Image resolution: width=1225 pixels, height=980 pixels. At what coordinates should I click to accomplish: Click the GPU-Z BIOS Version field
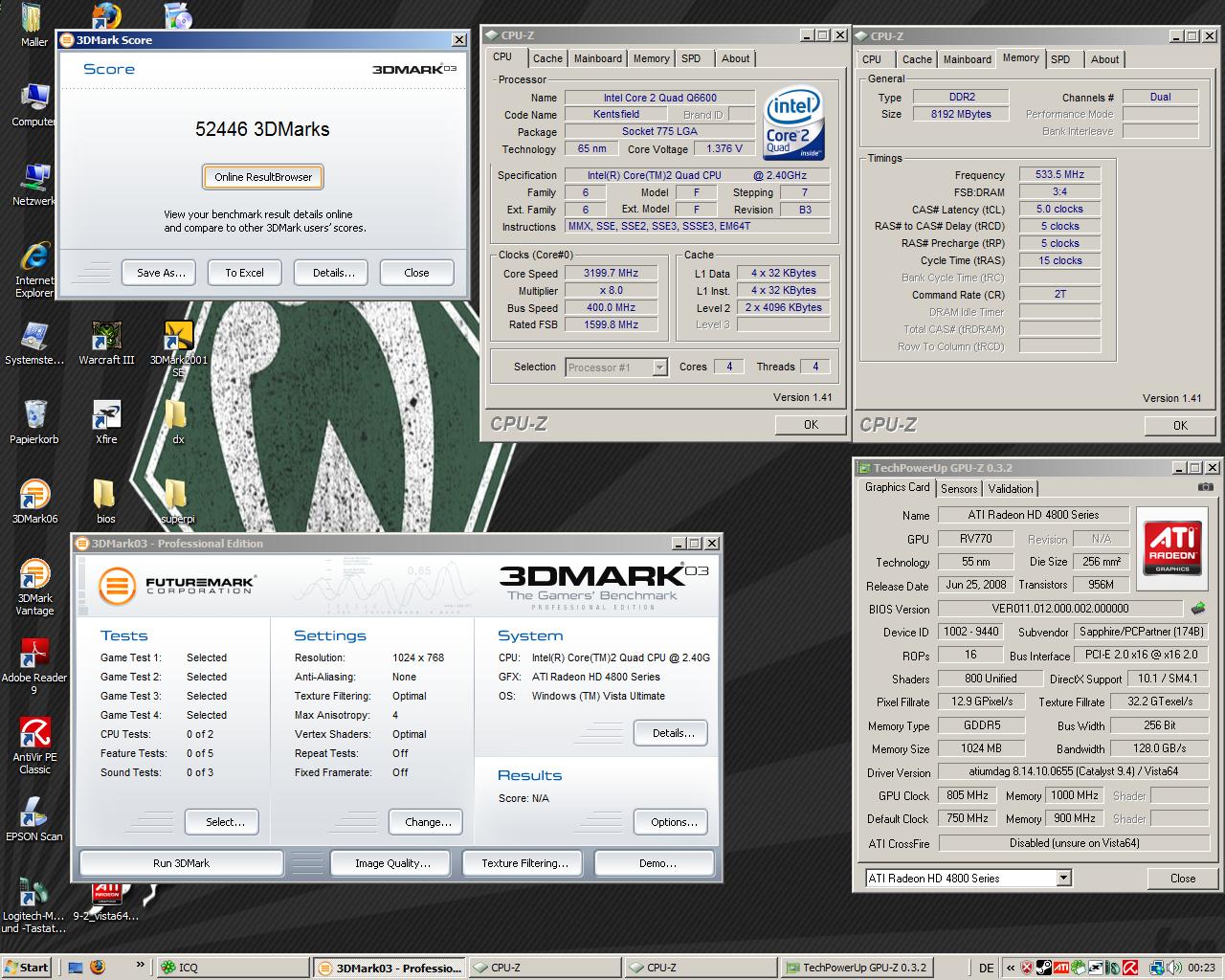1060,609
